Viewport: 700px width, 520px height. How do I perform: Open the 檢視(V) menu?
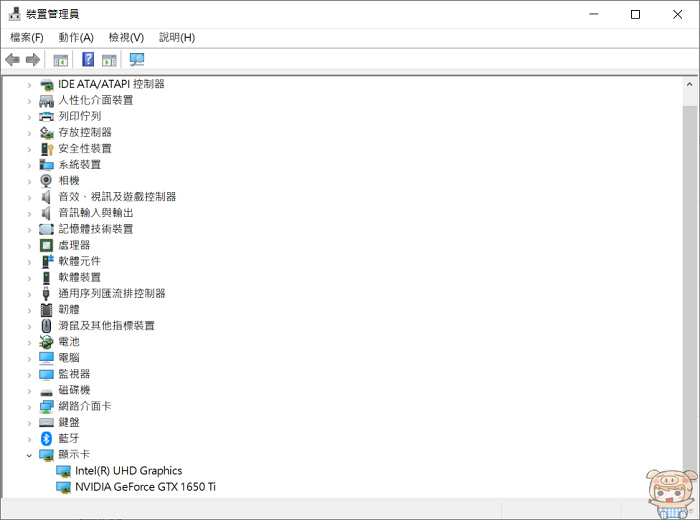coord(126,37)
